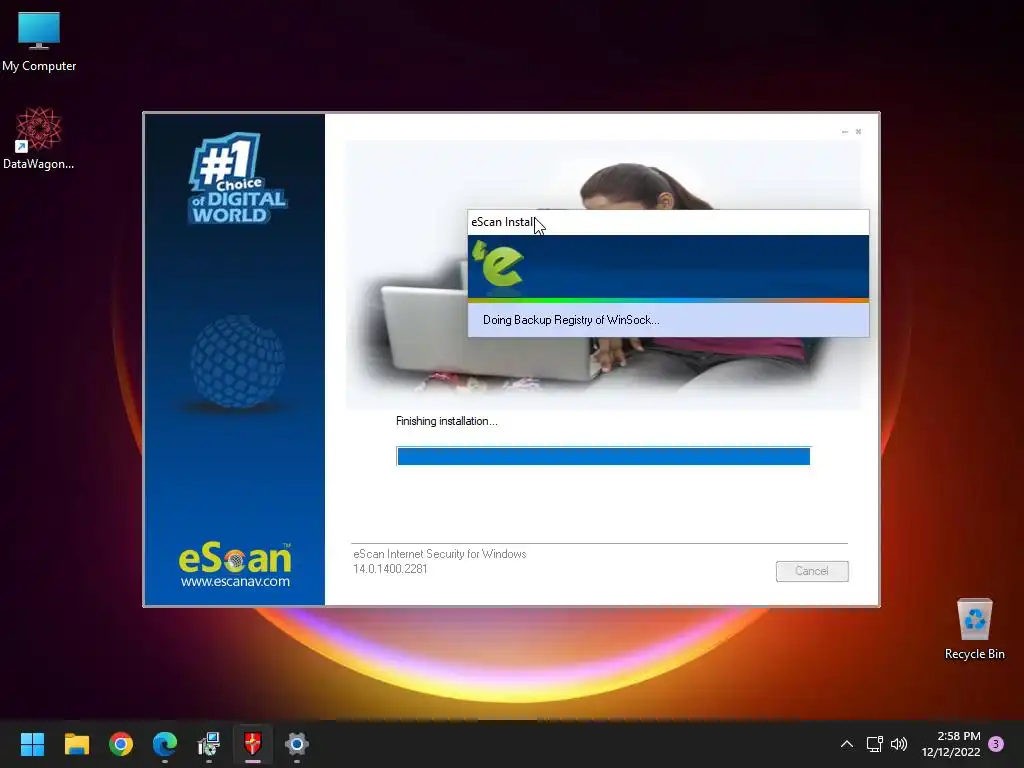Click the version number 14.0.1400.2281
Screen dimensions: 1024x768
(390, 569)
